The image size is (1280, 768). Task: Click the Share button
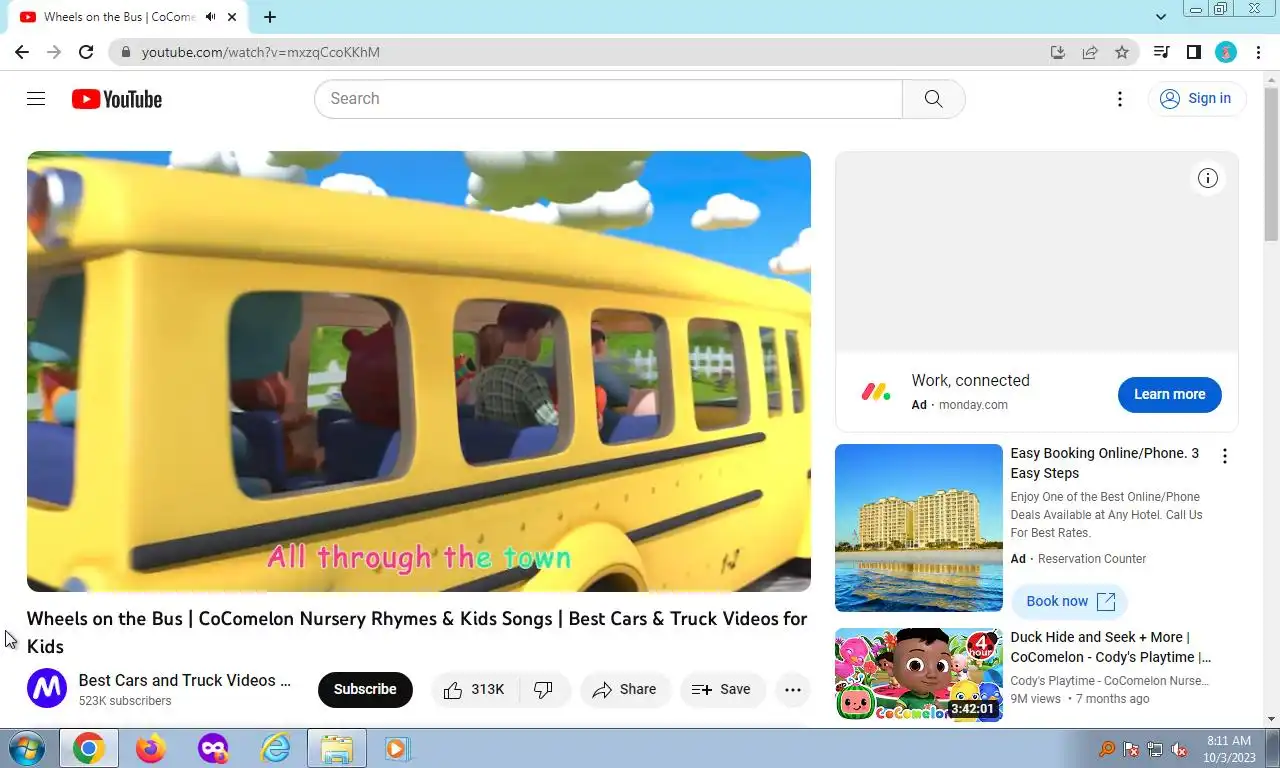point(625,689)
